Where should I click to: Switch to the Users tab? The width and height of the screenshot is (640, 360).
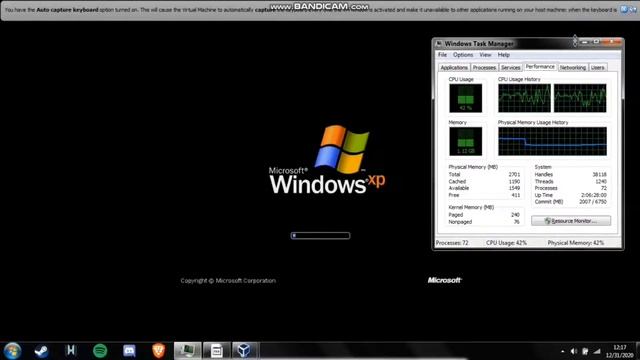click(x=598, y=67)
